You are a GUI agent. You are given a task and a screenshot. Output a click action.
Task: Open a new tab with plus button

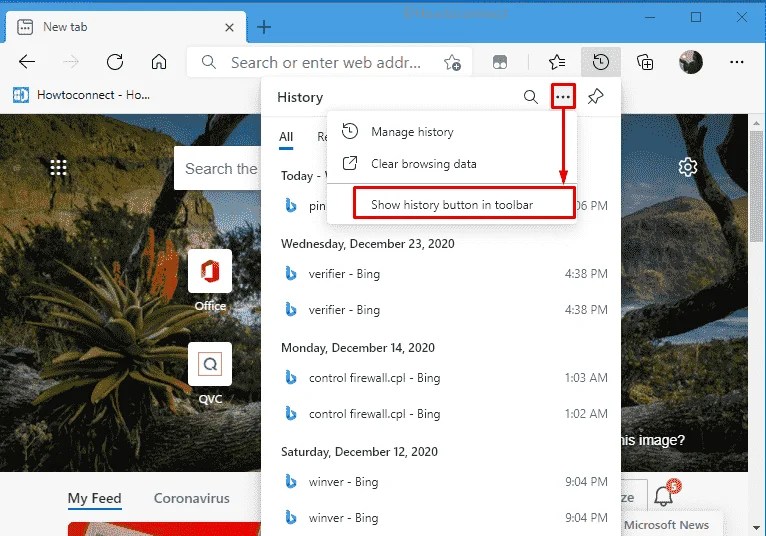[x=264, y=27]
